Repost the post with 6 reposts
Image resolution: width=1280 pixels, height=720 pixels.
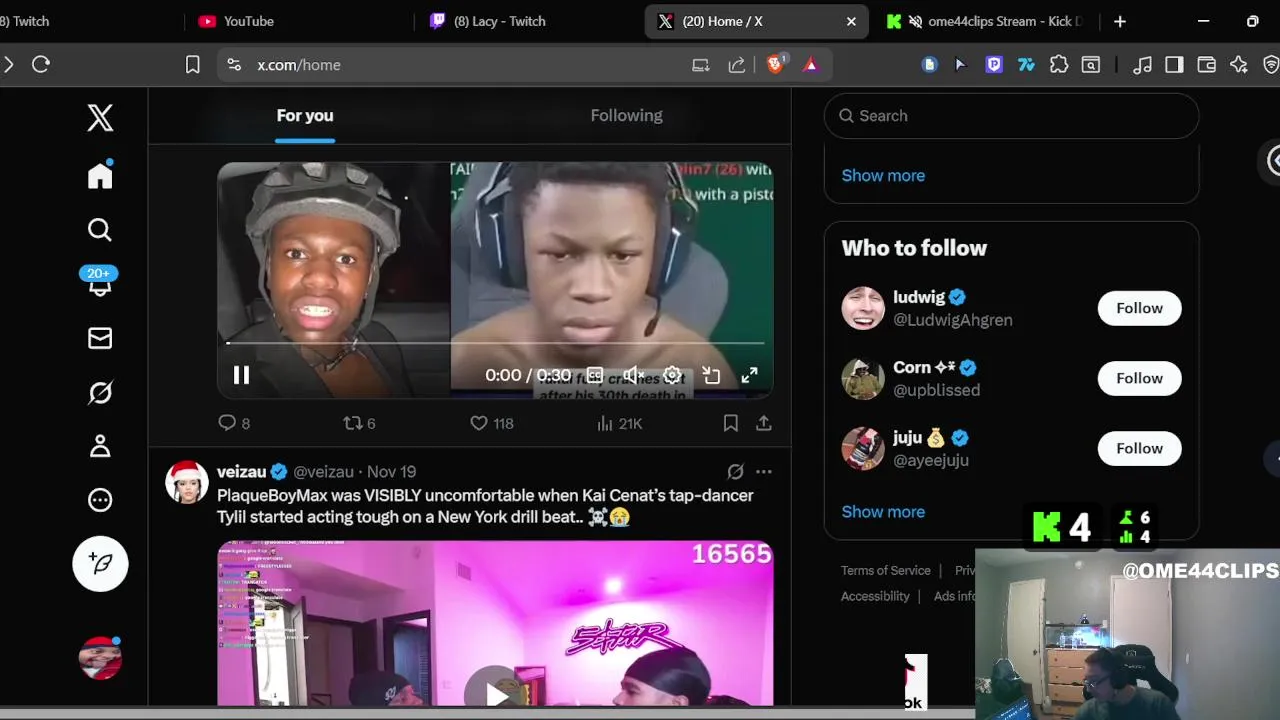pos(359,423)
